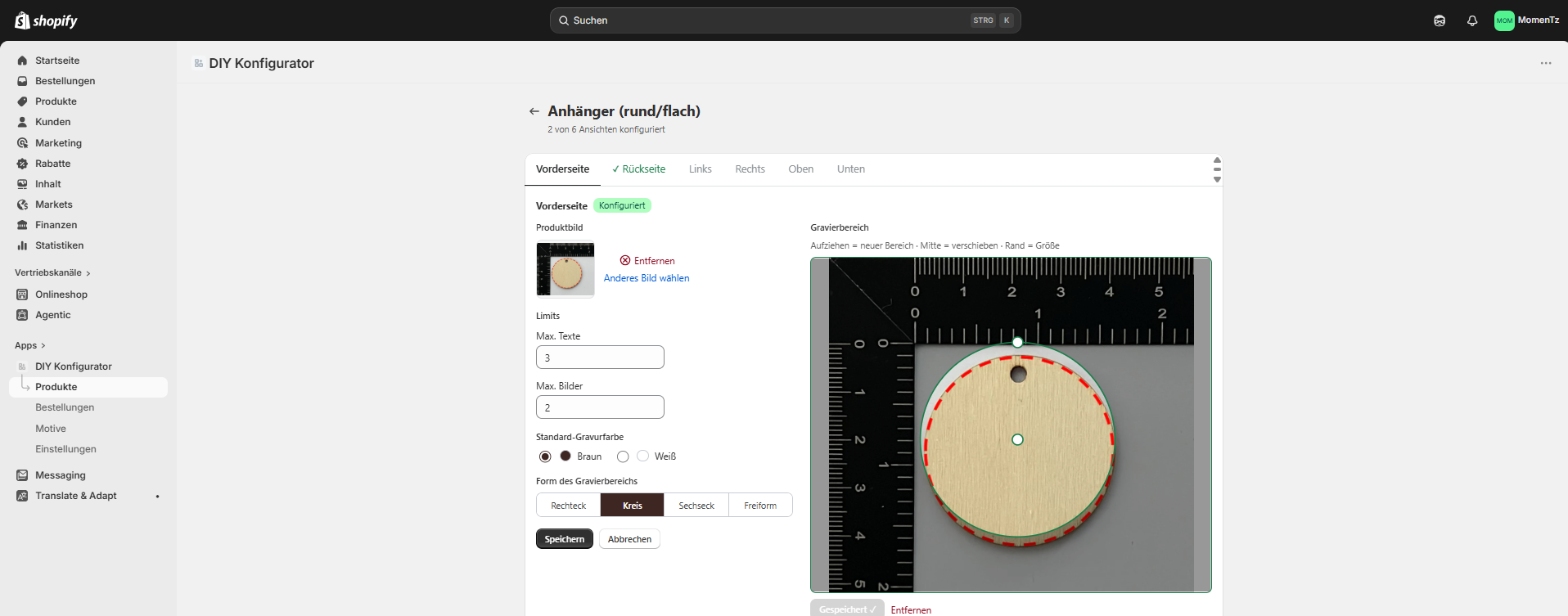This screenshot has height=616, width=1568.
Task: Click the product image thumbnail
Action: (x=565, y=269)
